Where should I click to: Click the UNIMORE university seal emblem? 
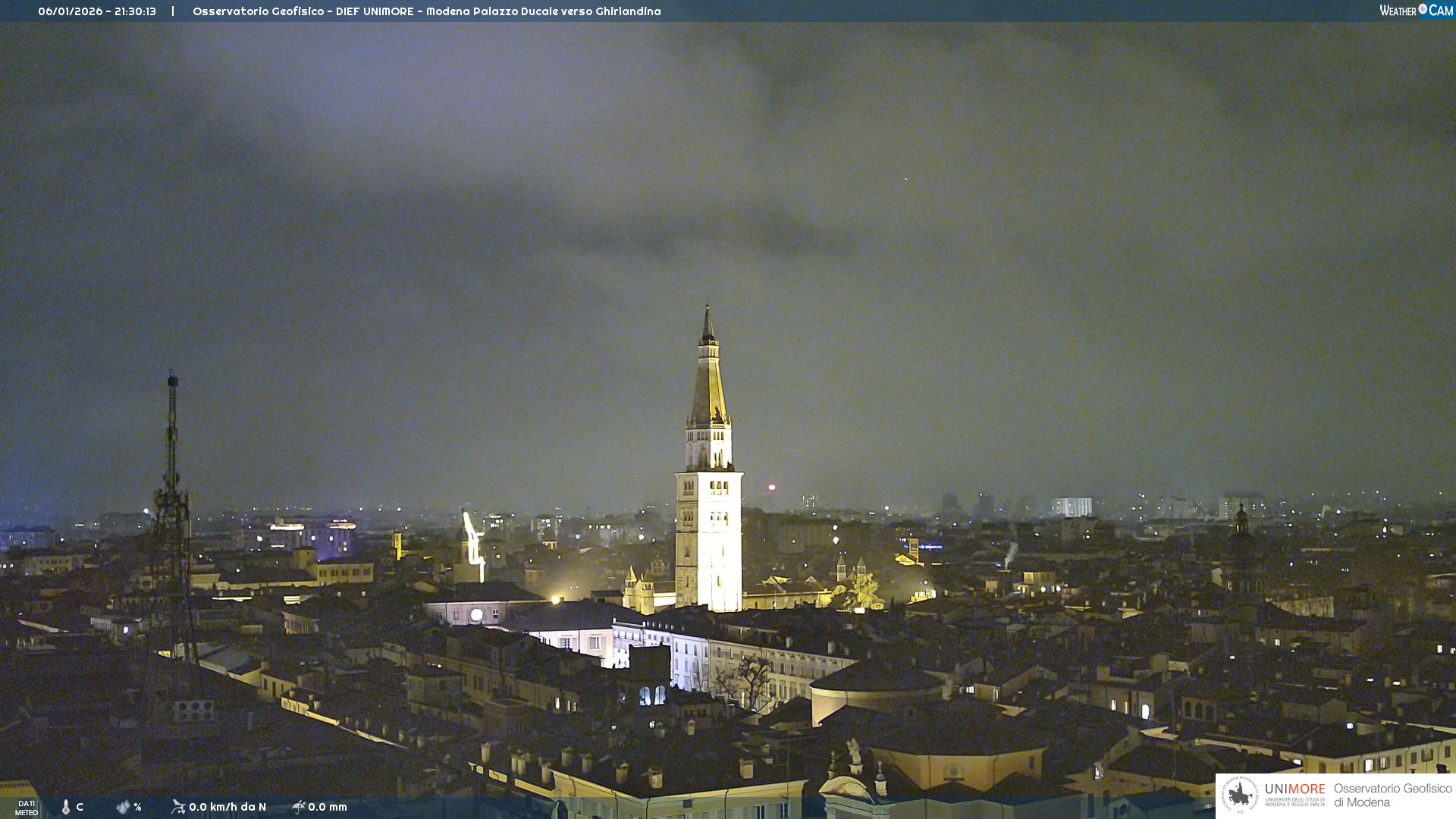point(1240,795)
